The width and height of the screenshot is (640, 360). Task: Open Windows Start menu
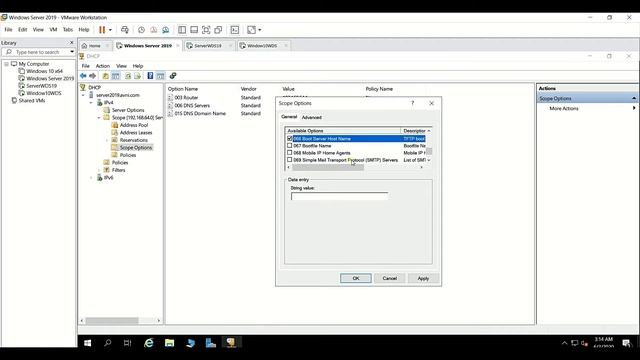click(x=87, y=343)
